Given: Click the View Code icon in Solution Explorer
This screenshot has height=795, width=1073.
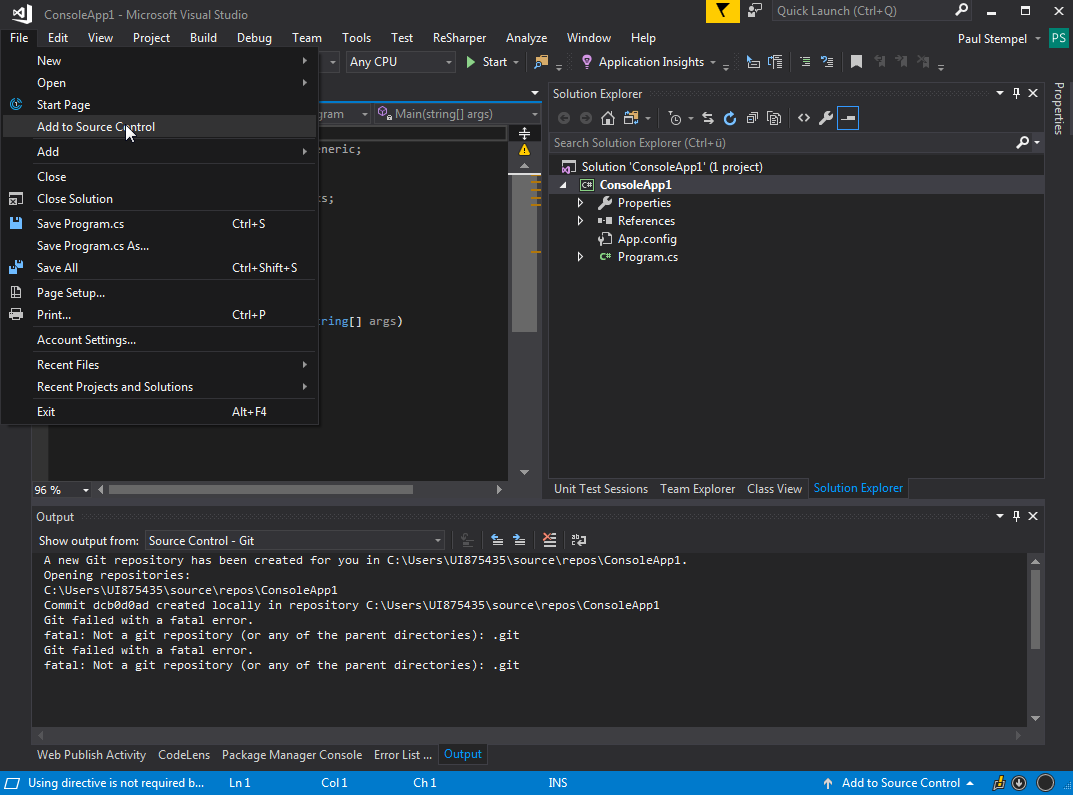Looking at the screenshot, I should point(803,118).
